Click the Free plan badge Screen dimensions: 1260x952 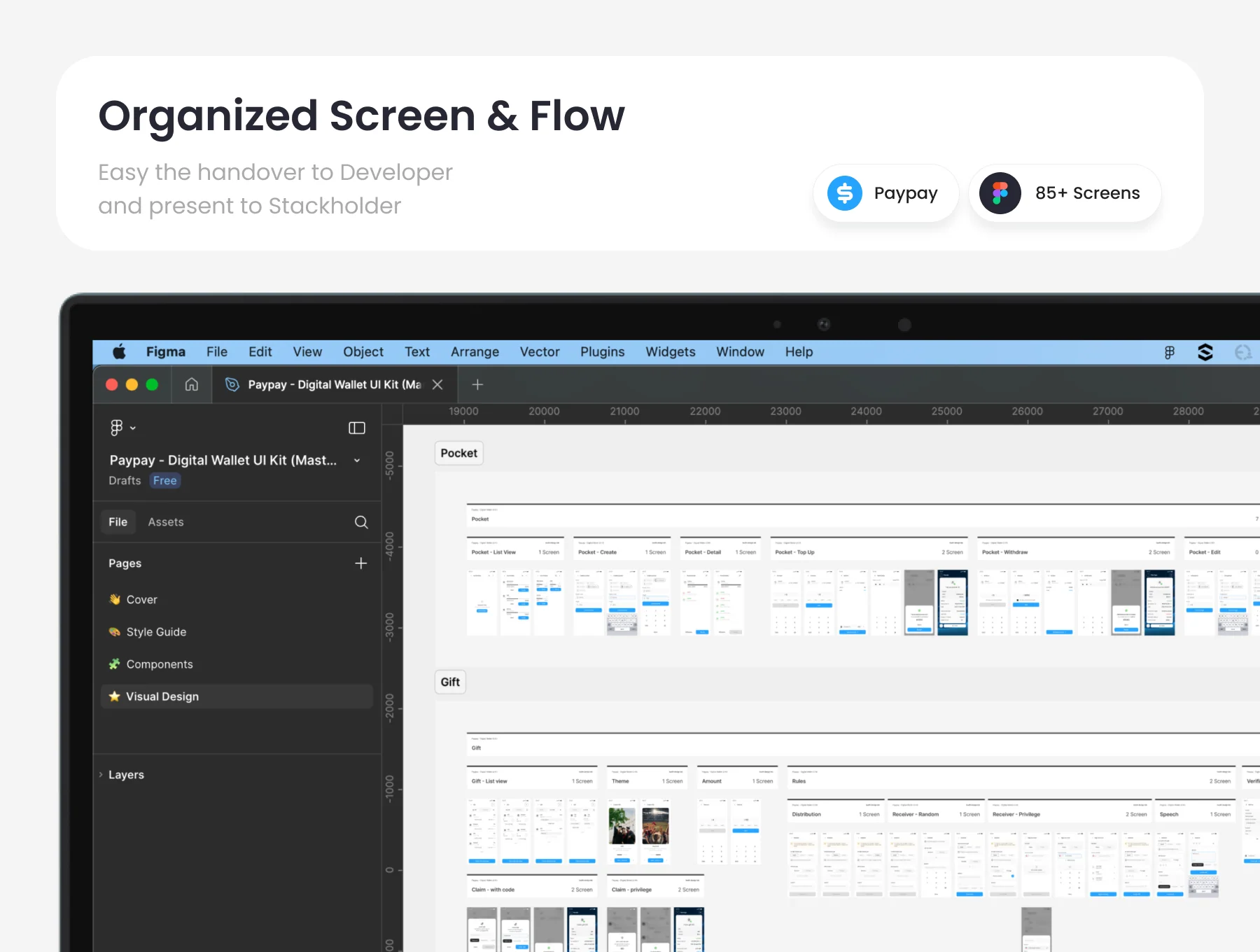coord(165,481)
